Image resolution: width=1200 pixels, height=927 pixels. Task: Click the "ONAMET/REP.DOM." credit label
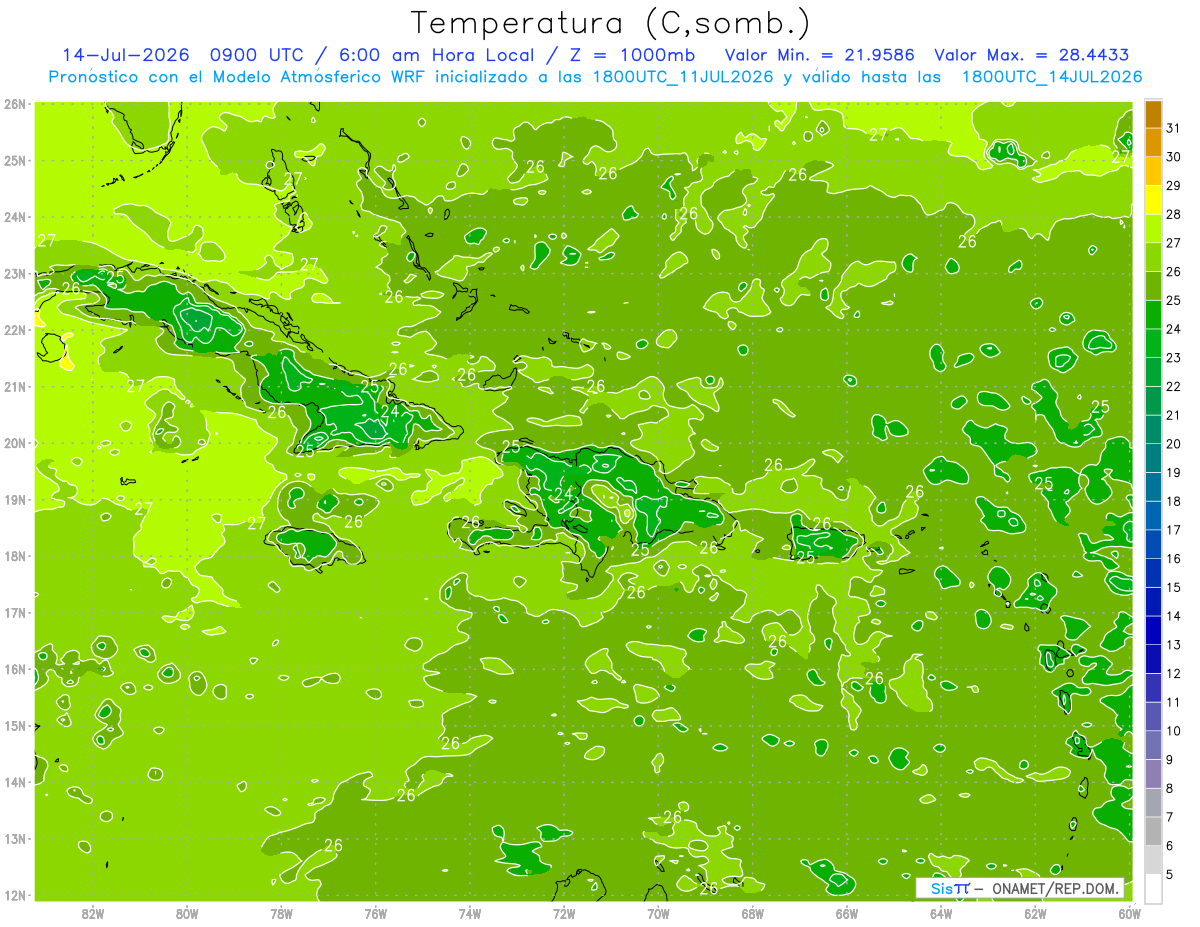(x=1055, y=888)
